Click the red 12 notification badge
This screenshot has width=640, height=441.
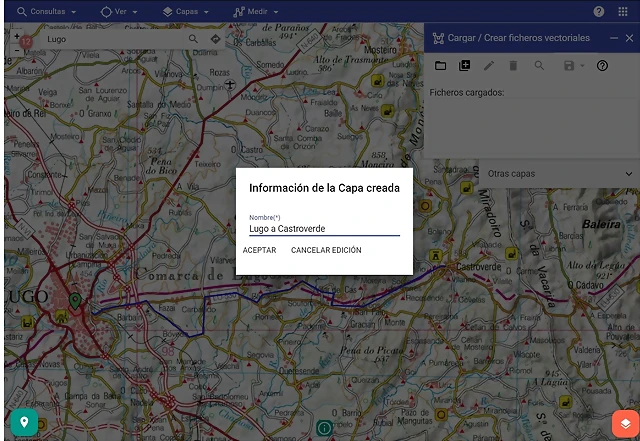tap(26, 41)
